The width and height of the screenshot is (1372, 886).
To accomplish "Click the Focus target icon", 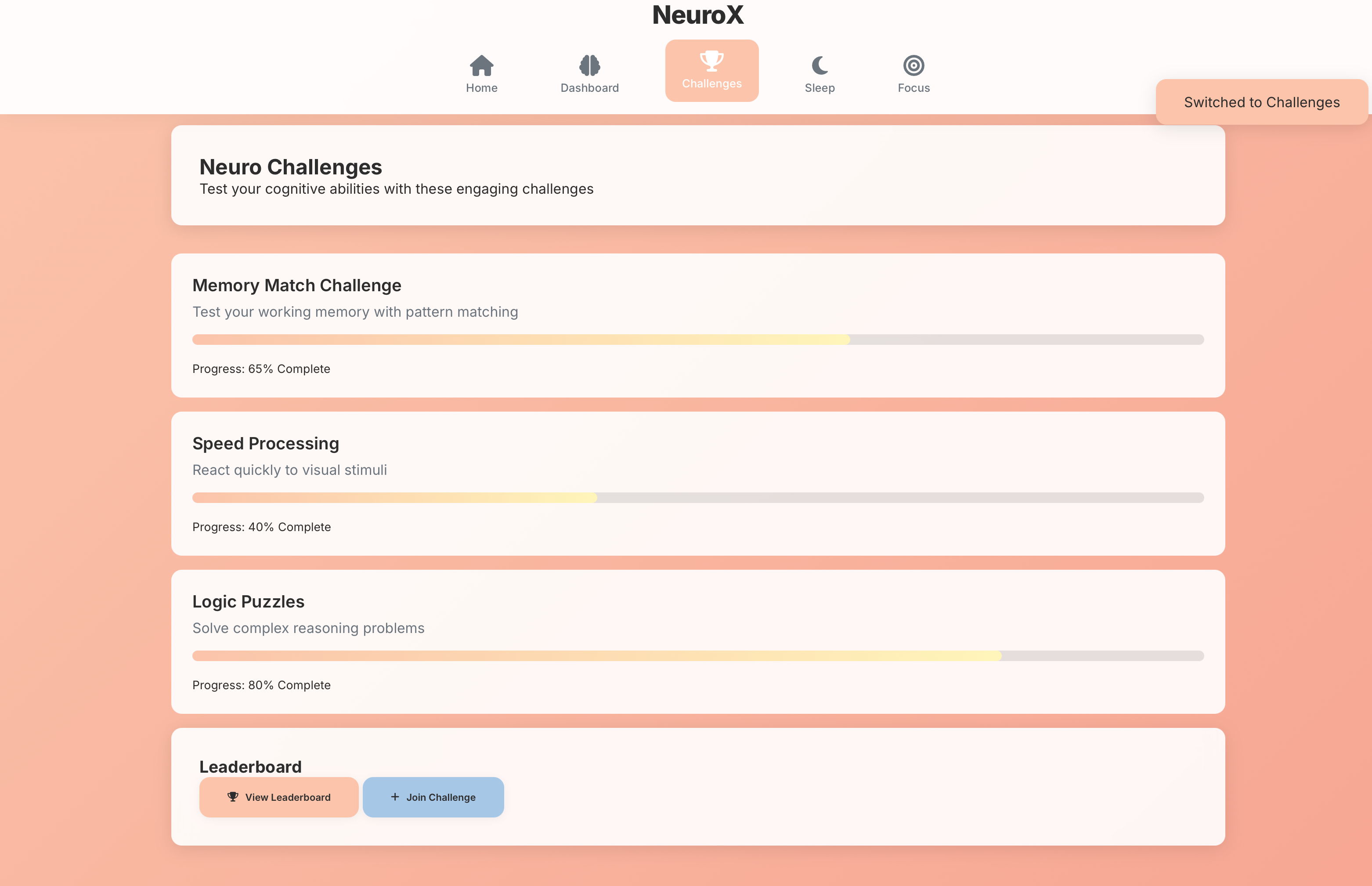I will coord(913,65).
